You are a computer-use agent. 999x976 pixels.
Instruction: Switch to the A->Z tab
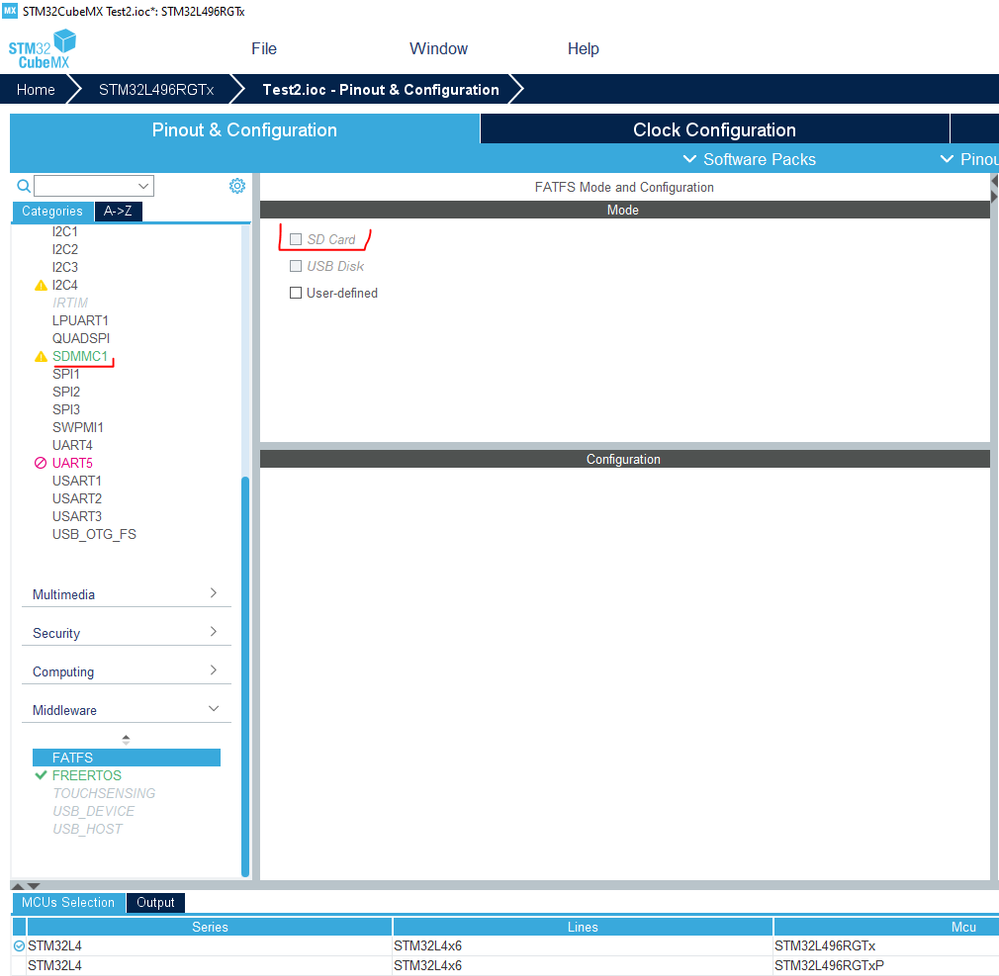(118, 211)
